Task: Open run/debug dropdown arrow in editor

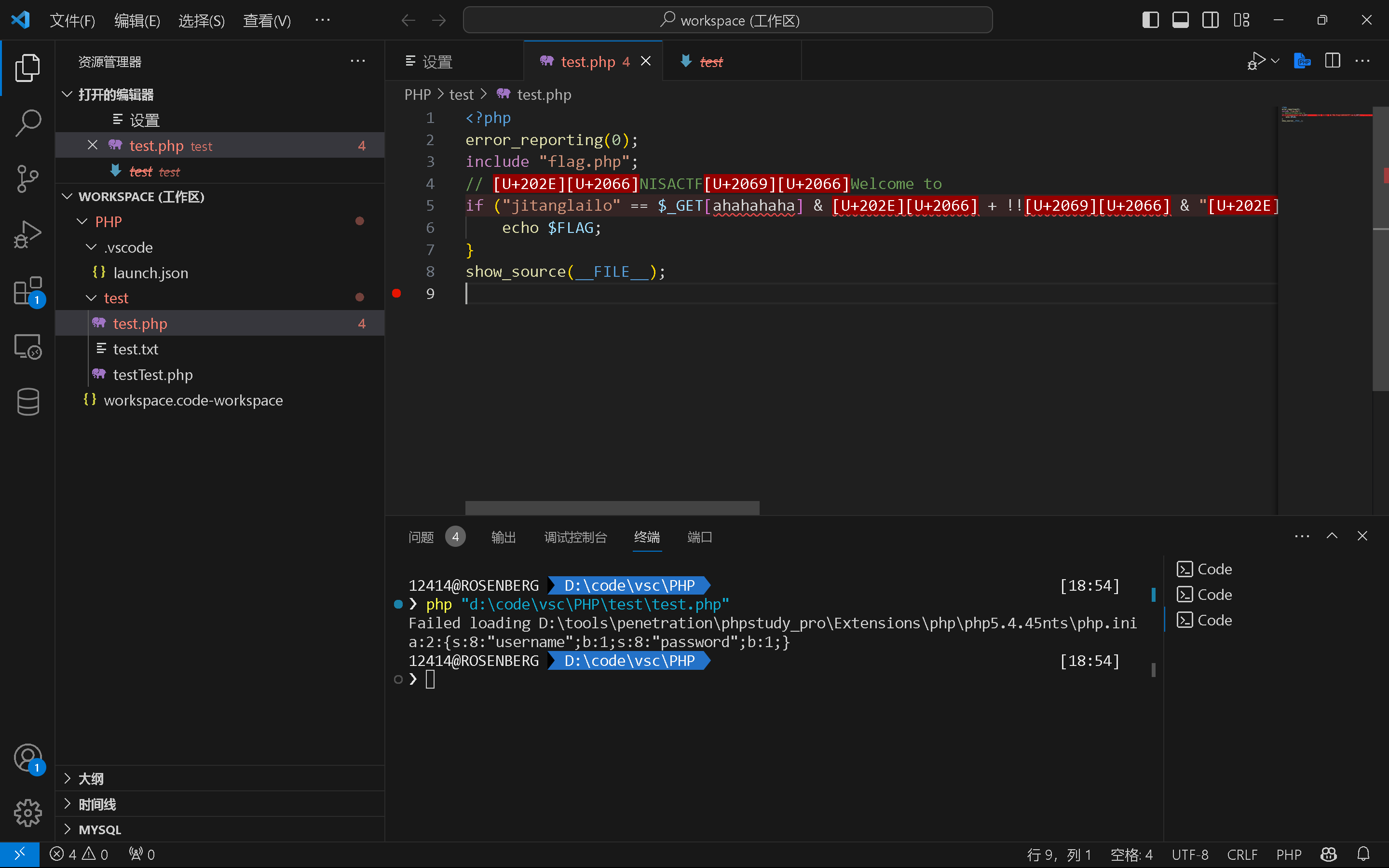Action: [1276, 61]
